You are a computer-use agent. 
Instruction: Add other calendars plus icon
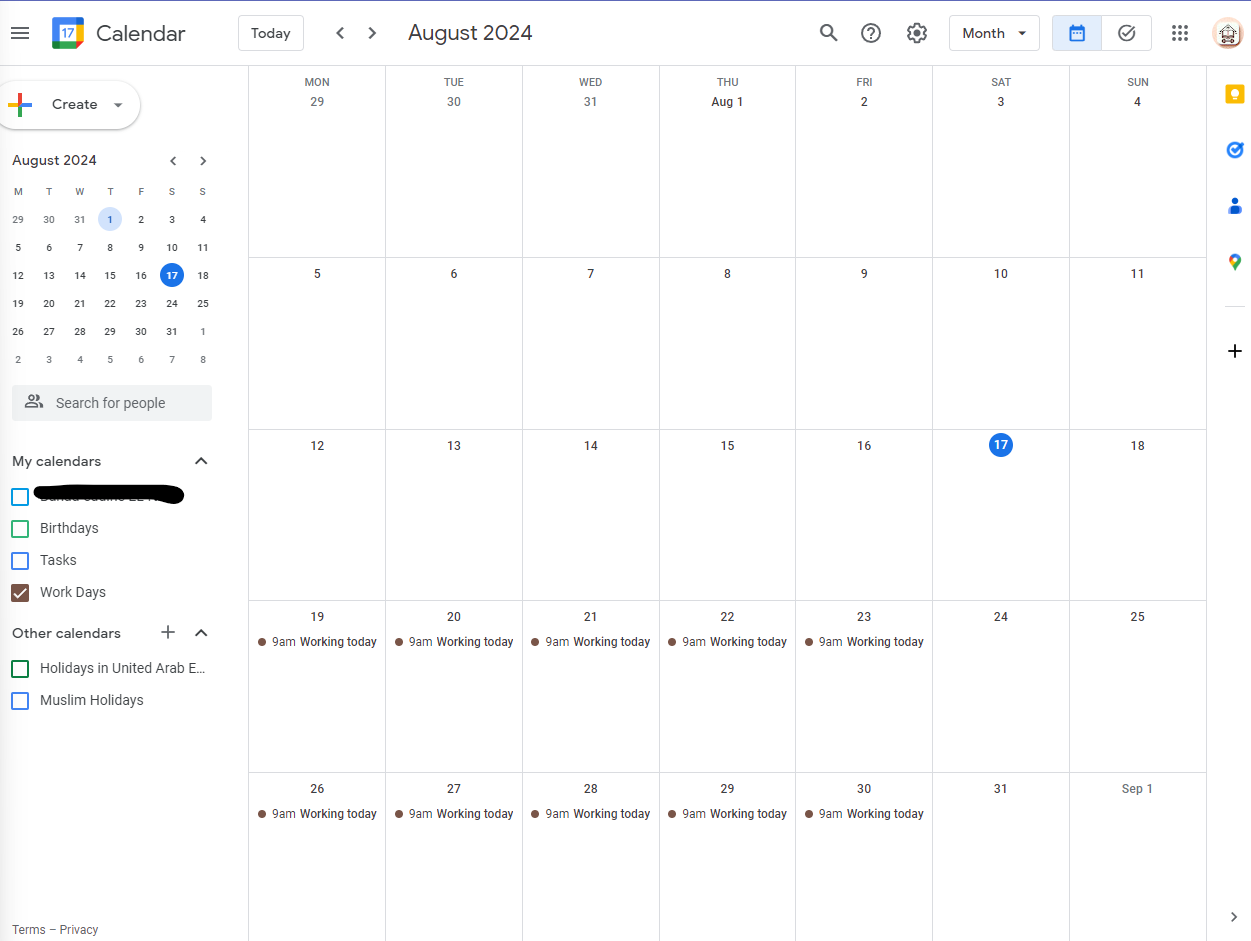(x=168, y=632)
